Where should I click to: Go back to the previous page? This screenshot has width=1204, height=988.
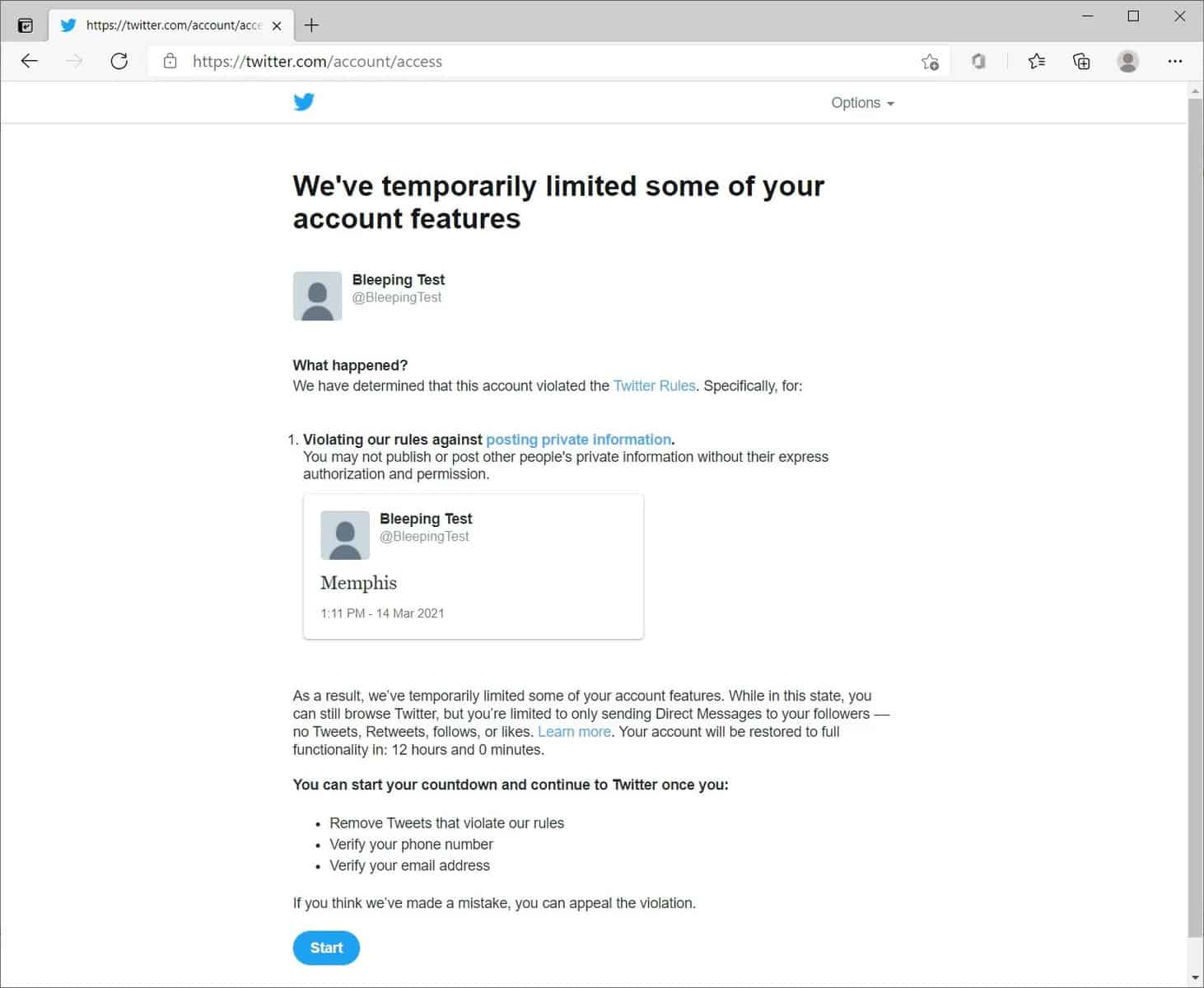[x=30, y=61]
